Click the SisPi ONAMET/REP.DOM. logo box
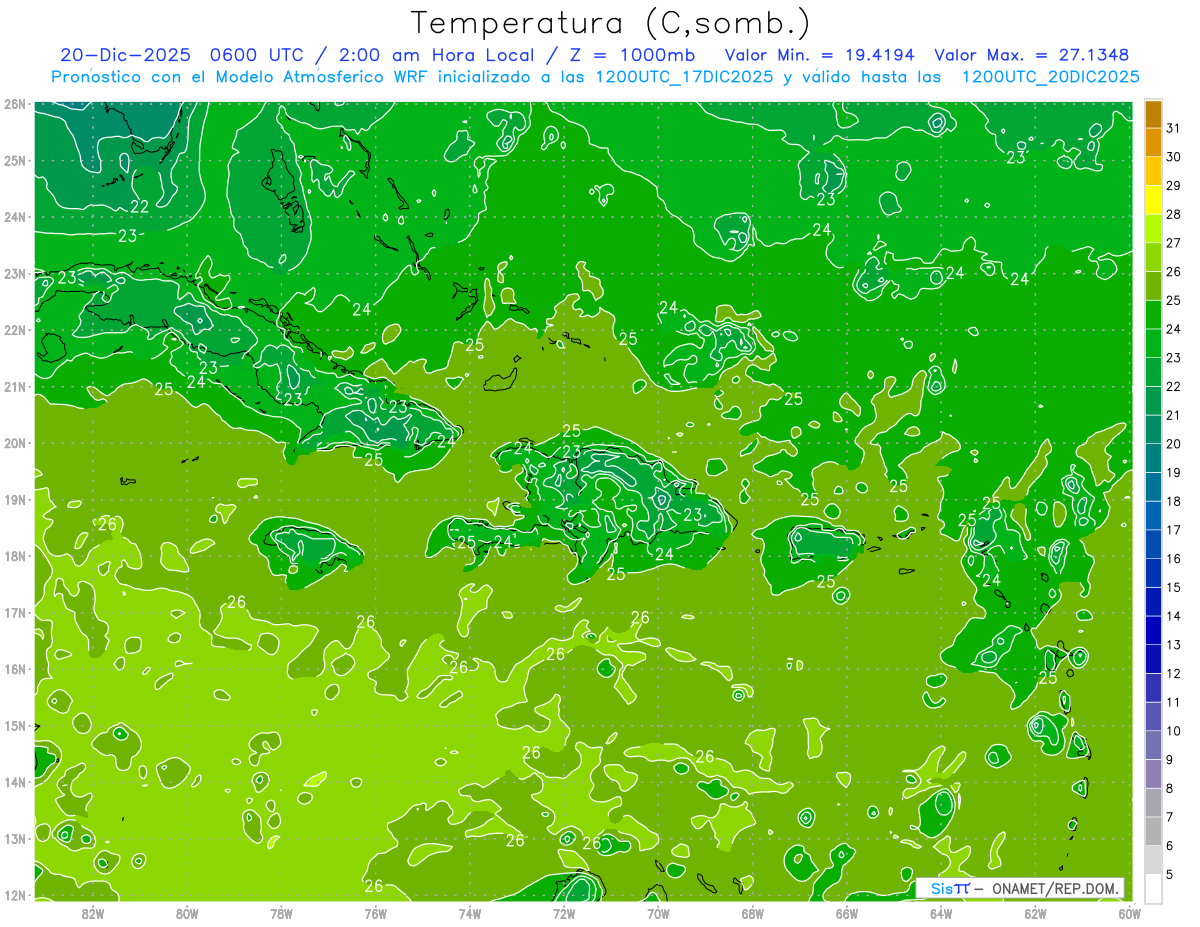 tap(1019, 888)
